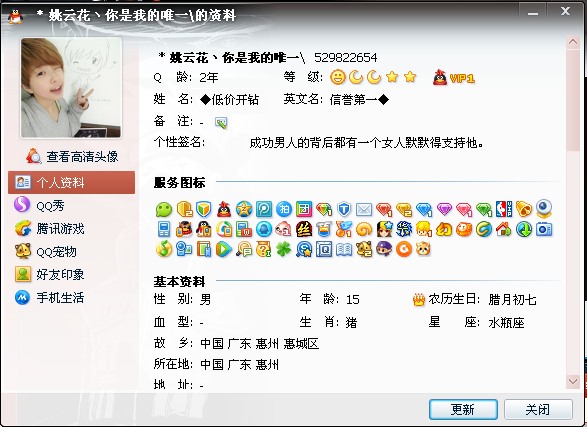Click the orange spiral service icon

coord(364,229)
